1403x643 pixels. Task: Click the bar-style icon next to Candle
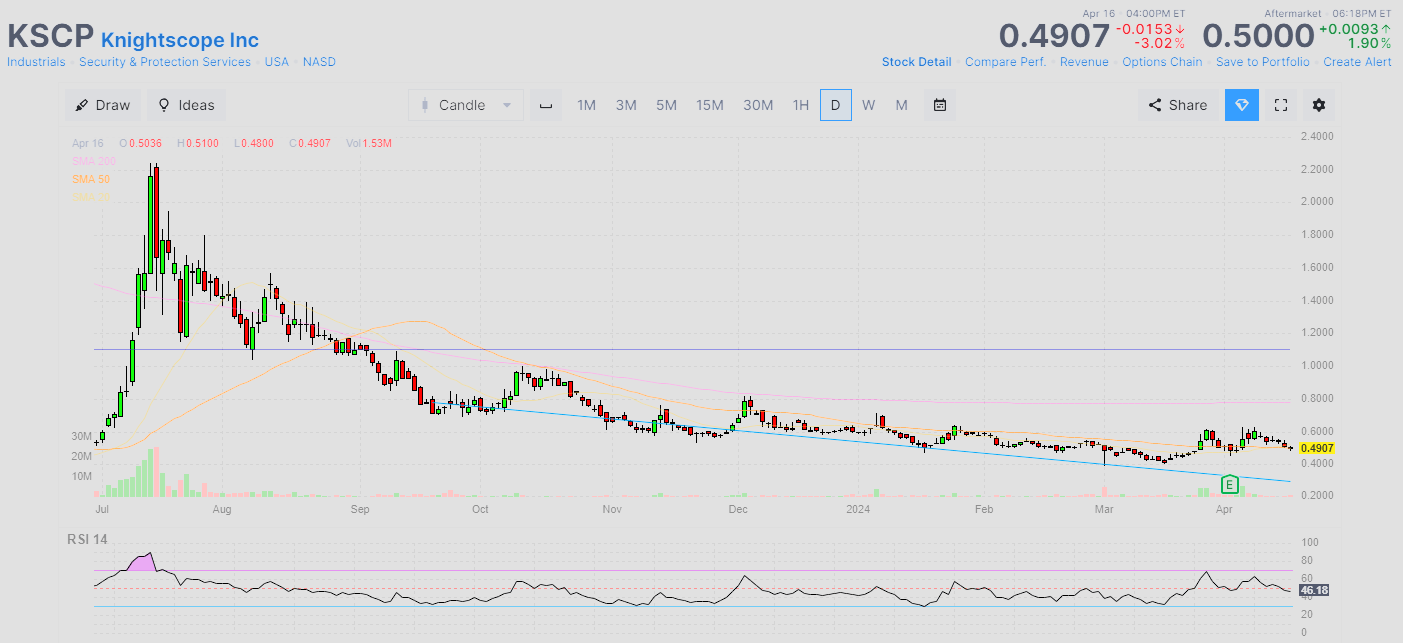(x=546, y=105)
